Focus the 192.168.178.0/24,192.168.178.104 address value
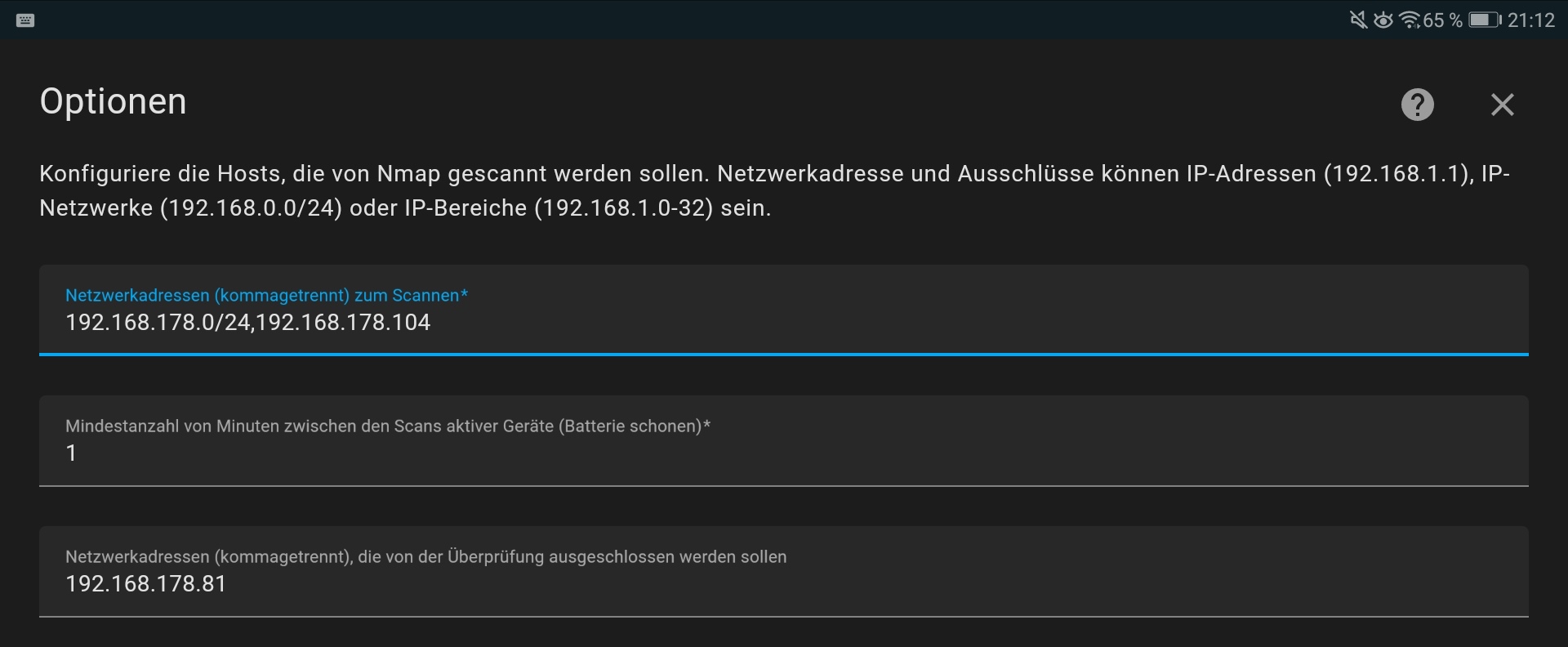Image resolution: width=1568 pixels, height=647 pixels. tap(247, 323)
